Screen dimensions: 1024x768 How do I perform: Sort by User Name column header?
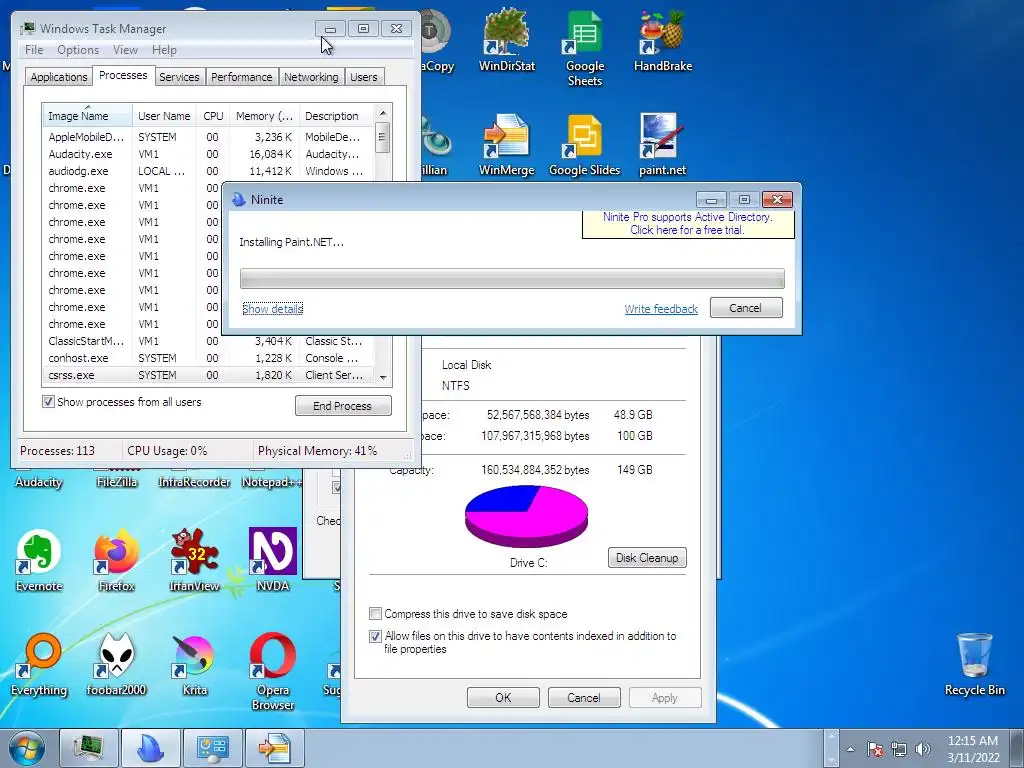pos(165,116)
